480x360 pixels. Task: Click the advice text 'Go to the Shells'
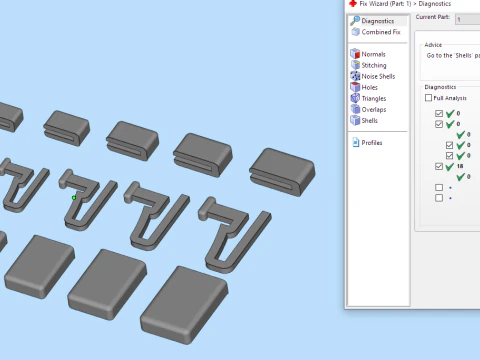coord(453,56)
